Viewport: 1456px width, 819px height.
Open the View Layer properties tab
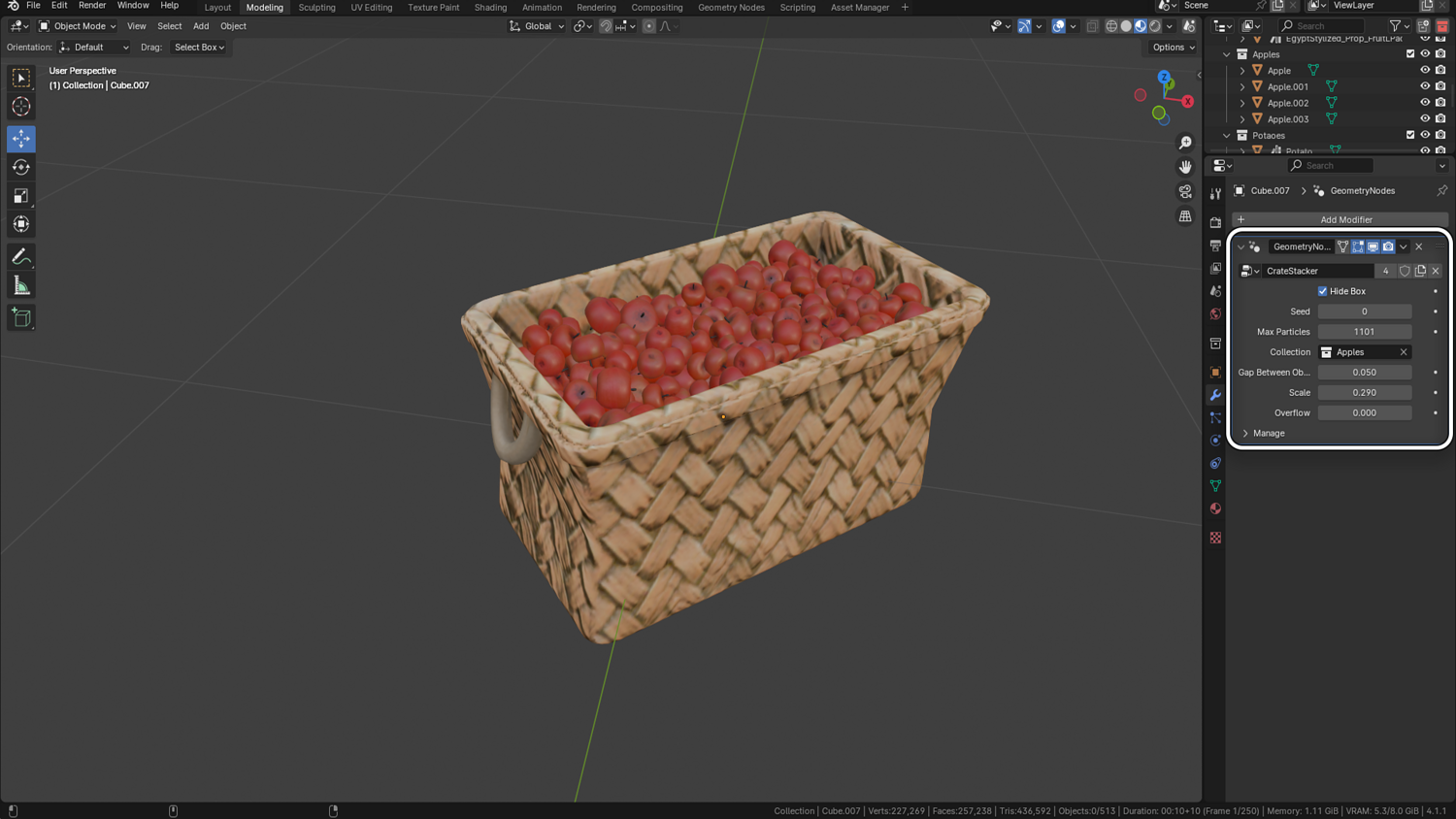point(1215,269)
